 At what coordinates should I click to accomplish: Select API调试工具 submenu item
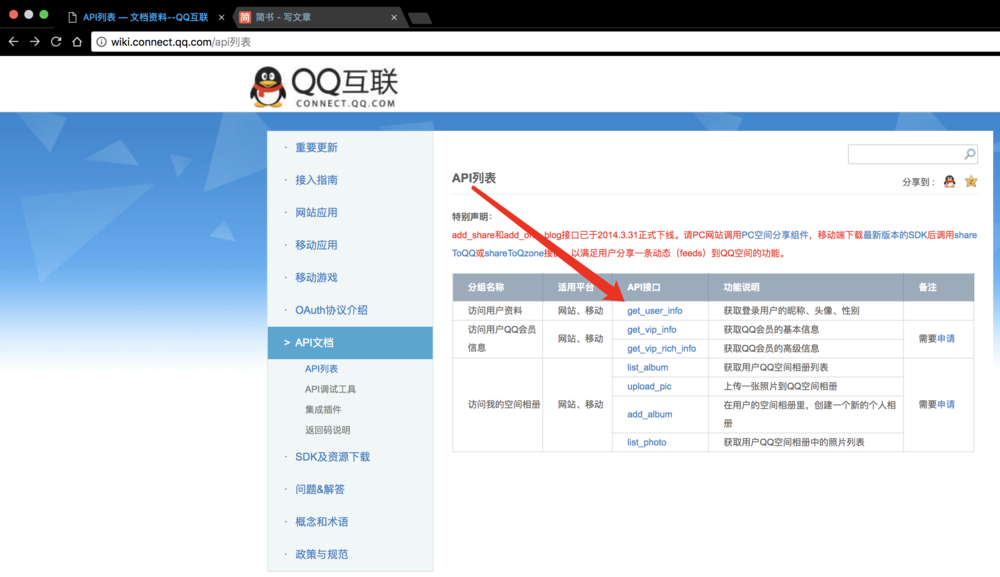tap(330, 389)
